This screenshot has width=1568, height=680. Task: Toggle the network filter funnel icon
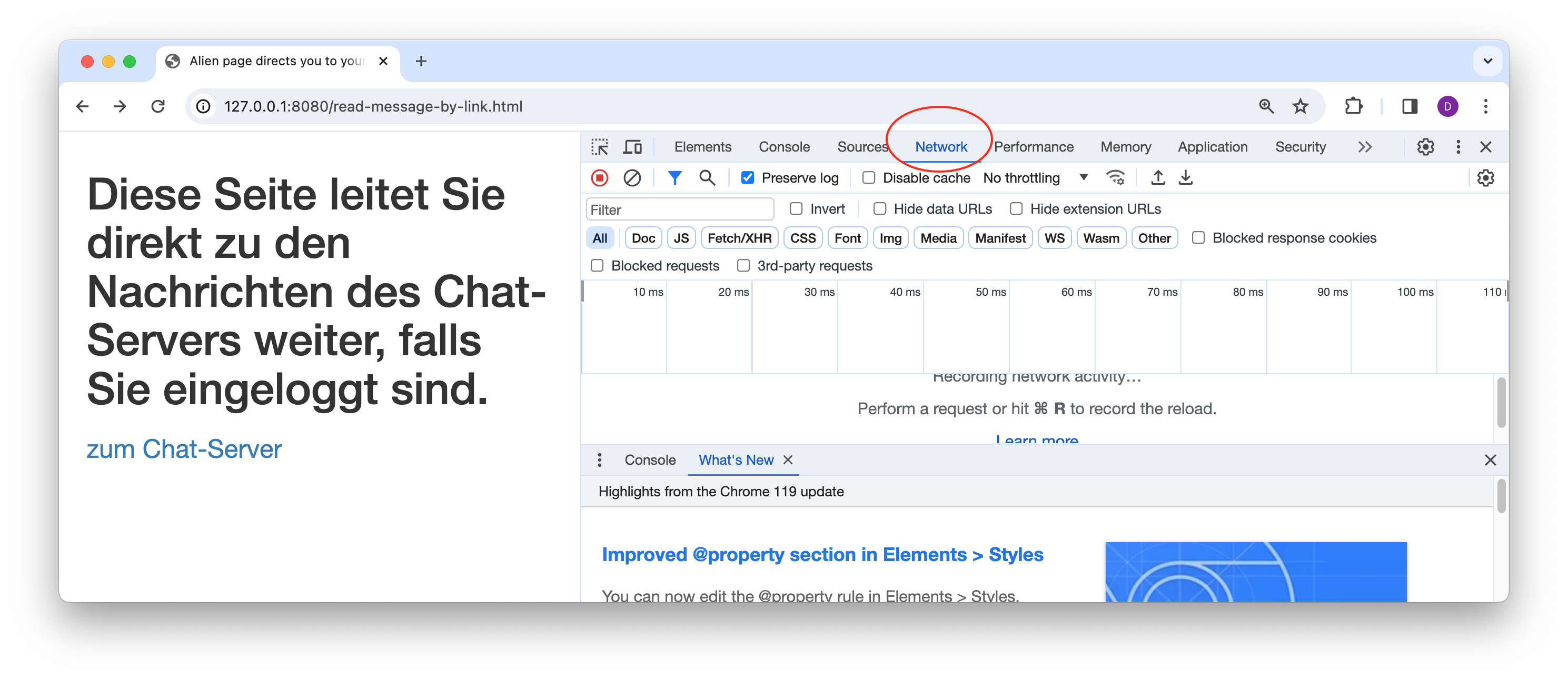(x=674, y=178)
